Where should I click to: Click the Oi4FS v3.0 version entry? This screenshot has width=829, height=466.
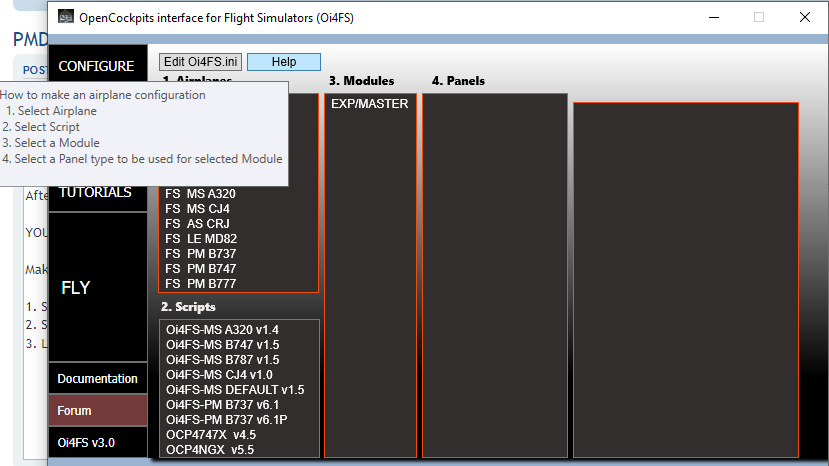point(98,442)
